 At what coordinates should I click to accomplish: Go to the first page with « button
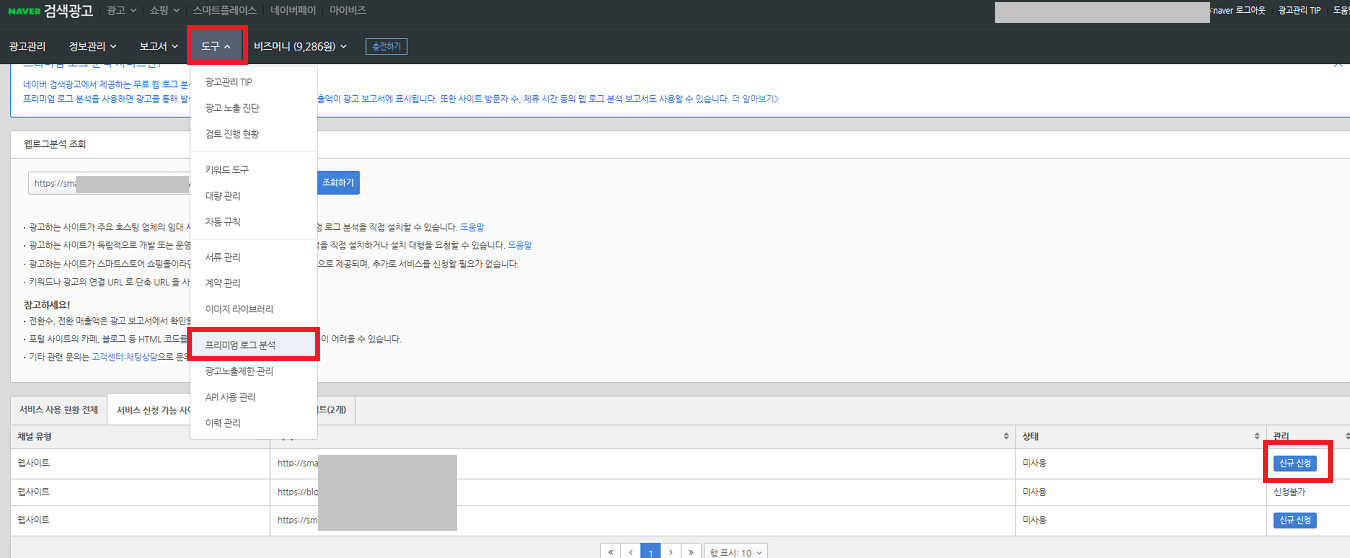pos(610,552)
